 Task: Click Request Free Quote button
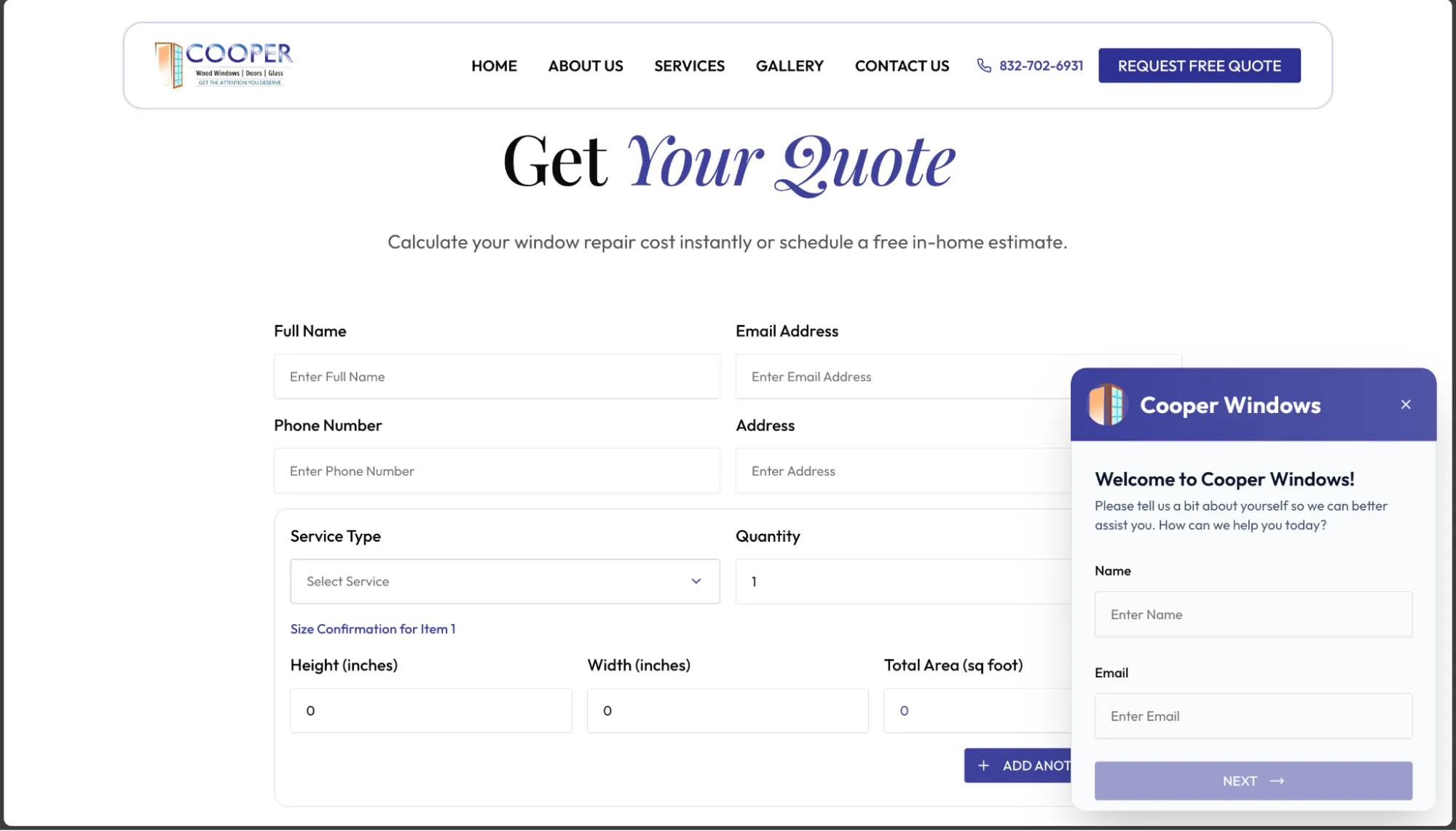tap(1199, 66)
